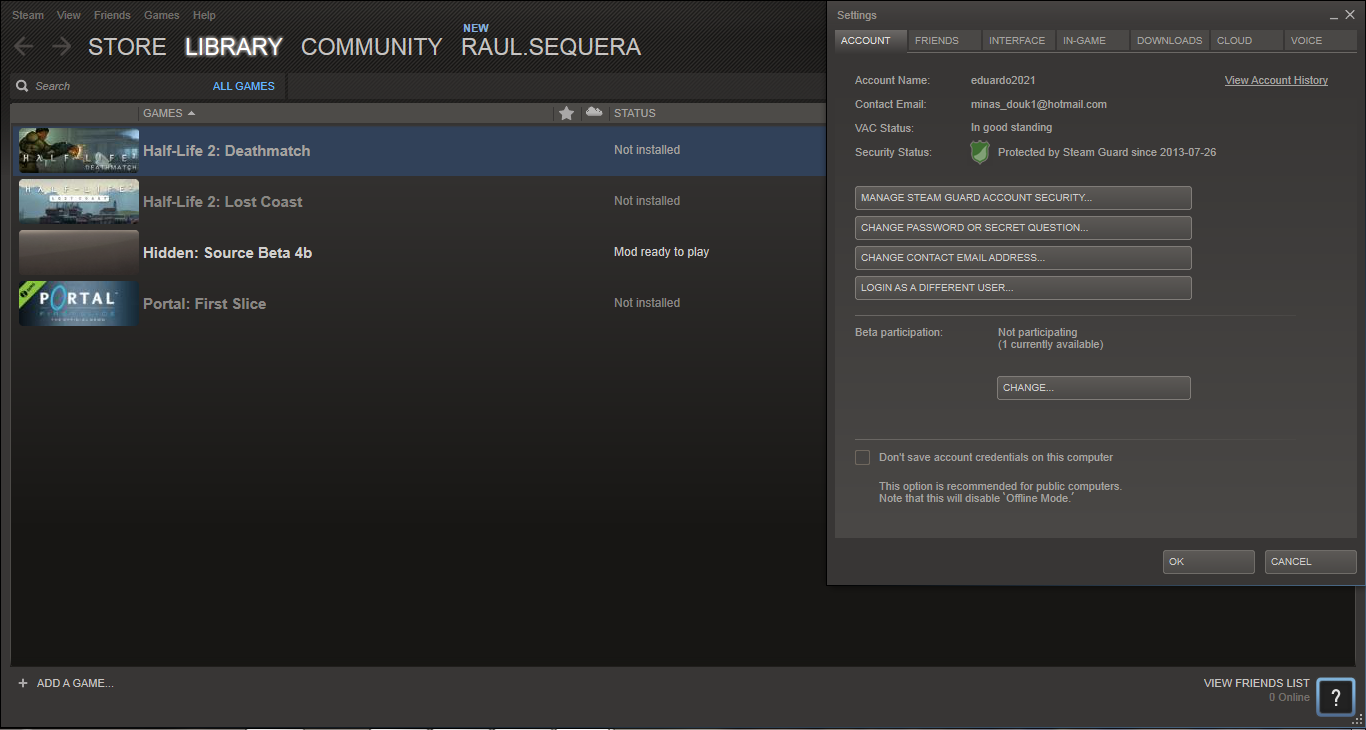Switch to the INTERFACE settings tab
Image resolution: width=1366 pixels, height=730 pixels.
pyautogui.click(x=1018, y=40)
